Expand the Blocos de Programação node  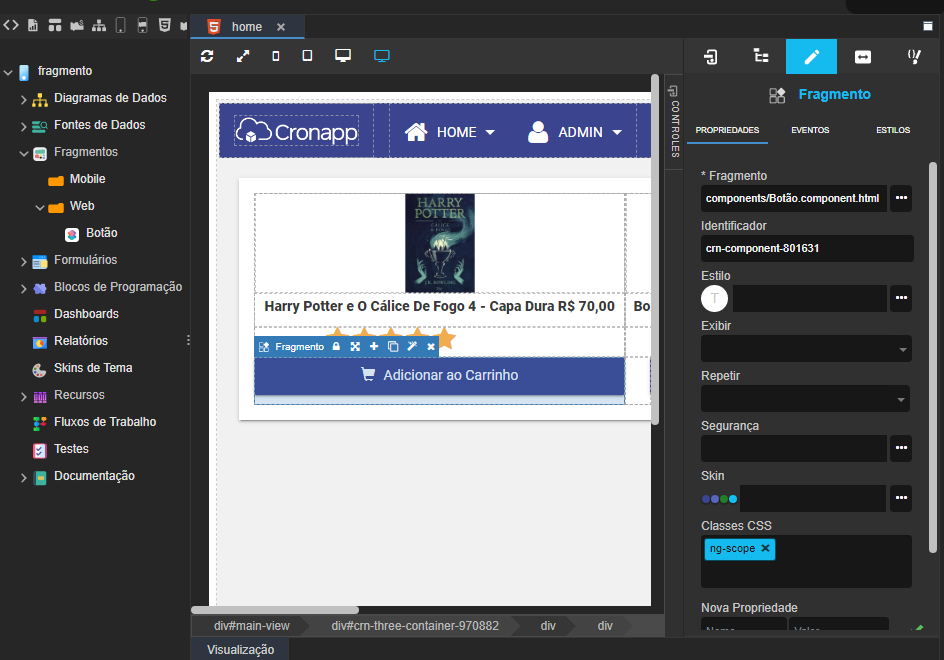(23, 288)
